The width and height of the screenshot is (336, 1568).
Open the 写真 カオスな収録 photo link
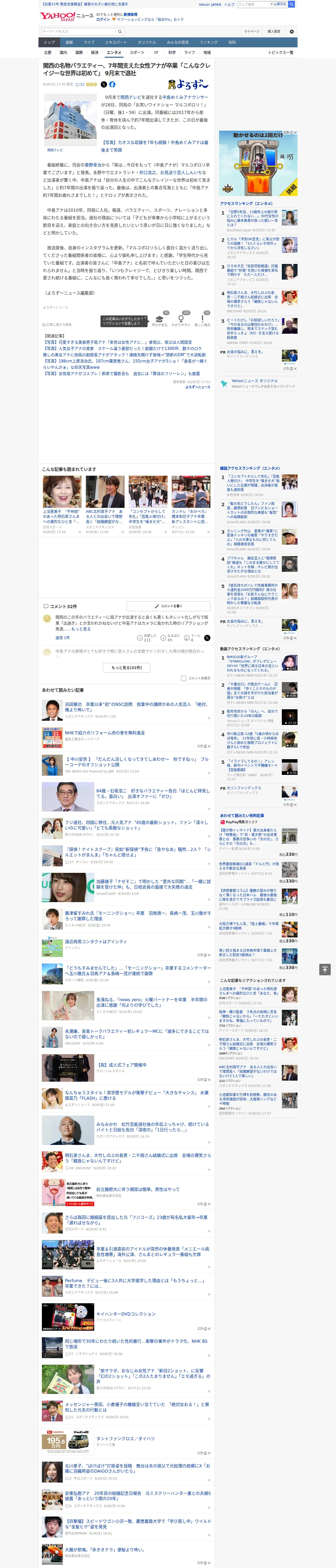pos(155,146)
